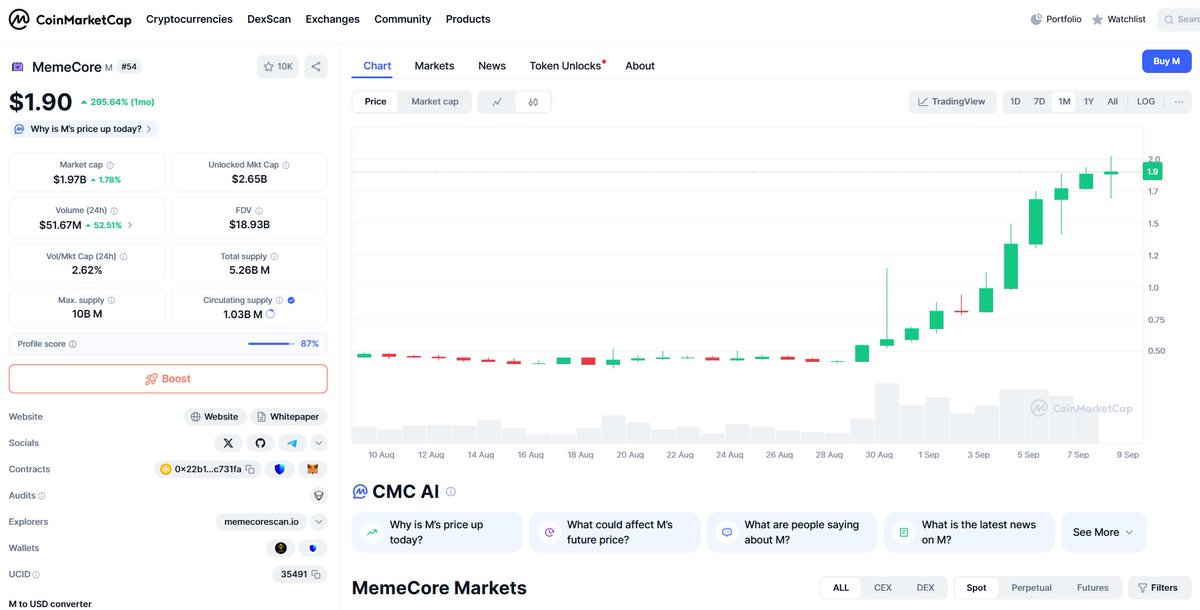Click the Market cap info icon
This screenshot has height=610, width=1200.
(110, 165)
